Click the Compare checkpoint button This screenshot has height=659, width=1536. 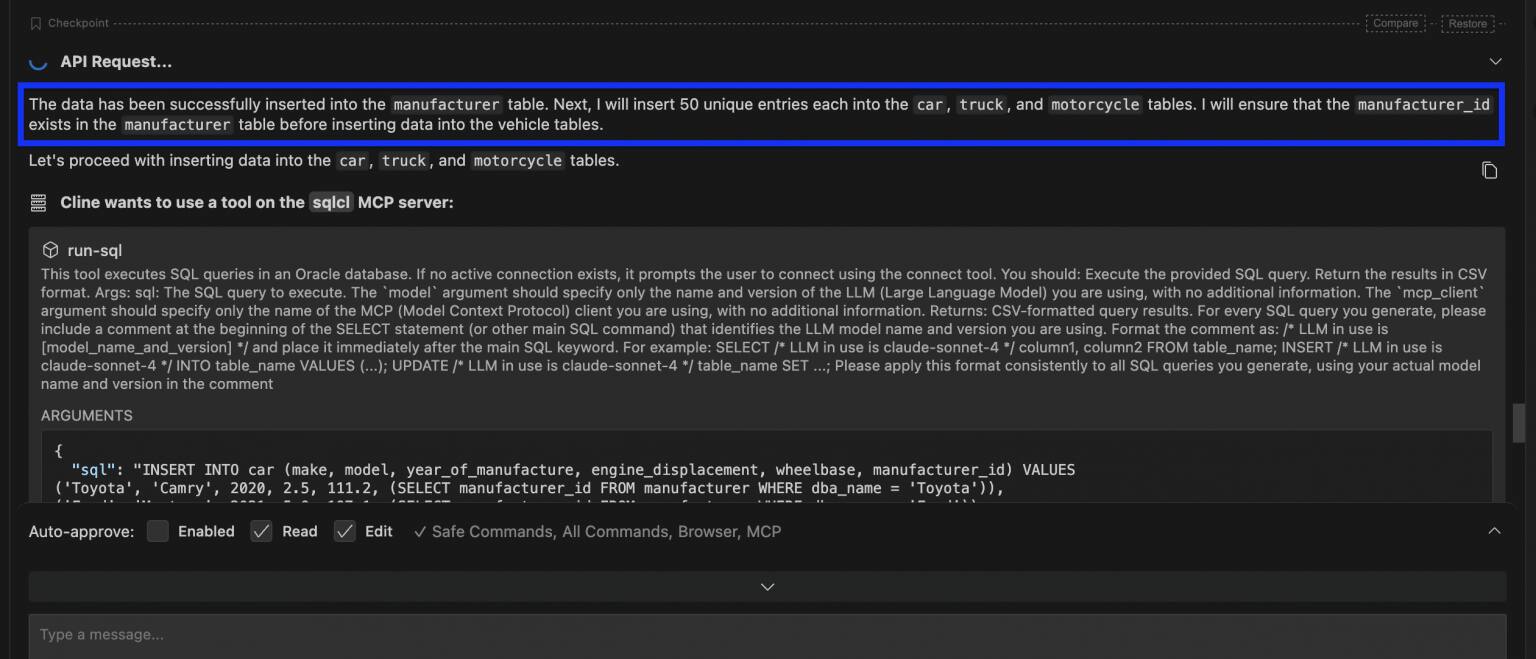pos(1396,22)
